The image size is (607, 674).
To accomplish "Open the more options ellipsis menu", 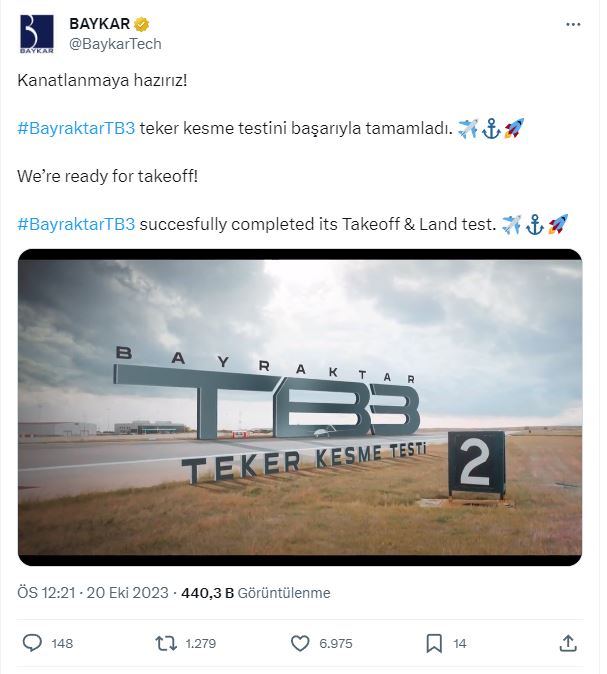I will click(572, 25).
